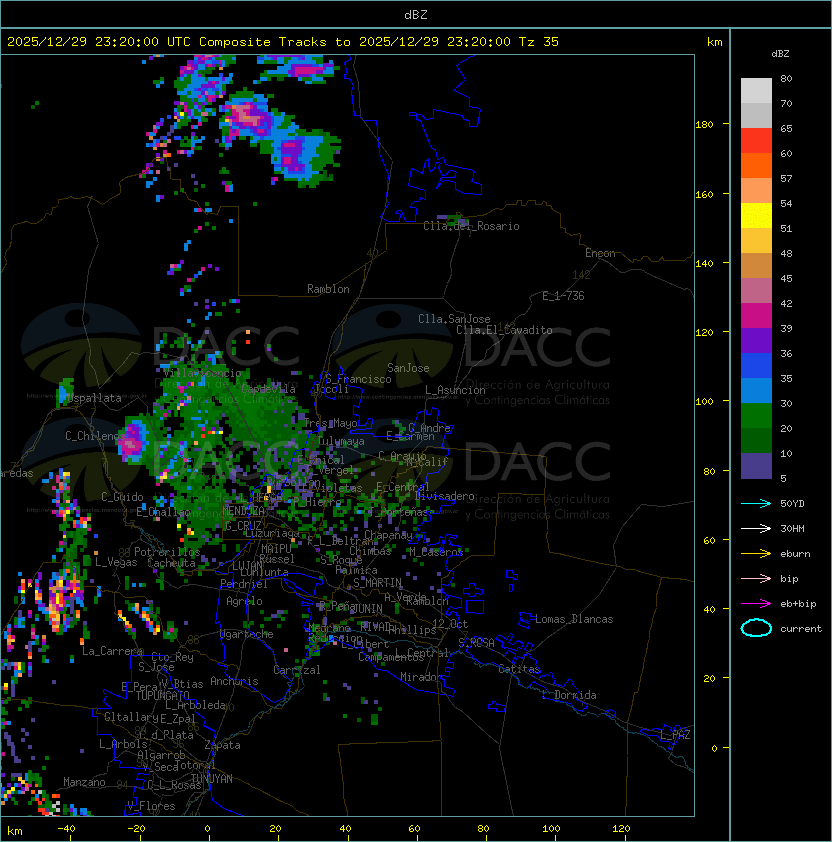The height and width of the screenshot is (842, 832).
Task: Pick the tan 45-48 dBZ swatch
Action: (756, 266)
